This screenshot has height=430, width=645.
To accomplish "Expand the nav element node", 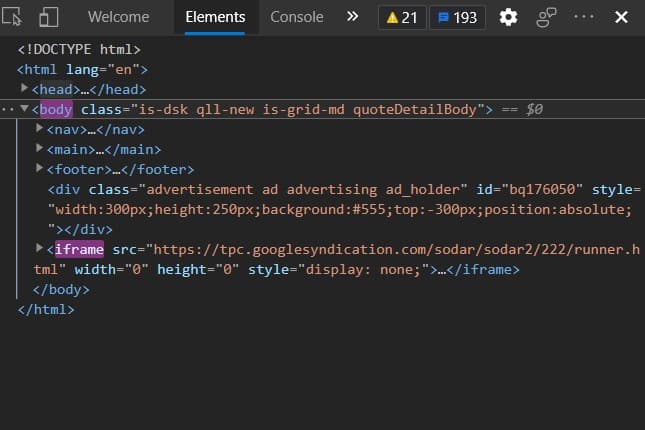I will click(x=39, y=129).
